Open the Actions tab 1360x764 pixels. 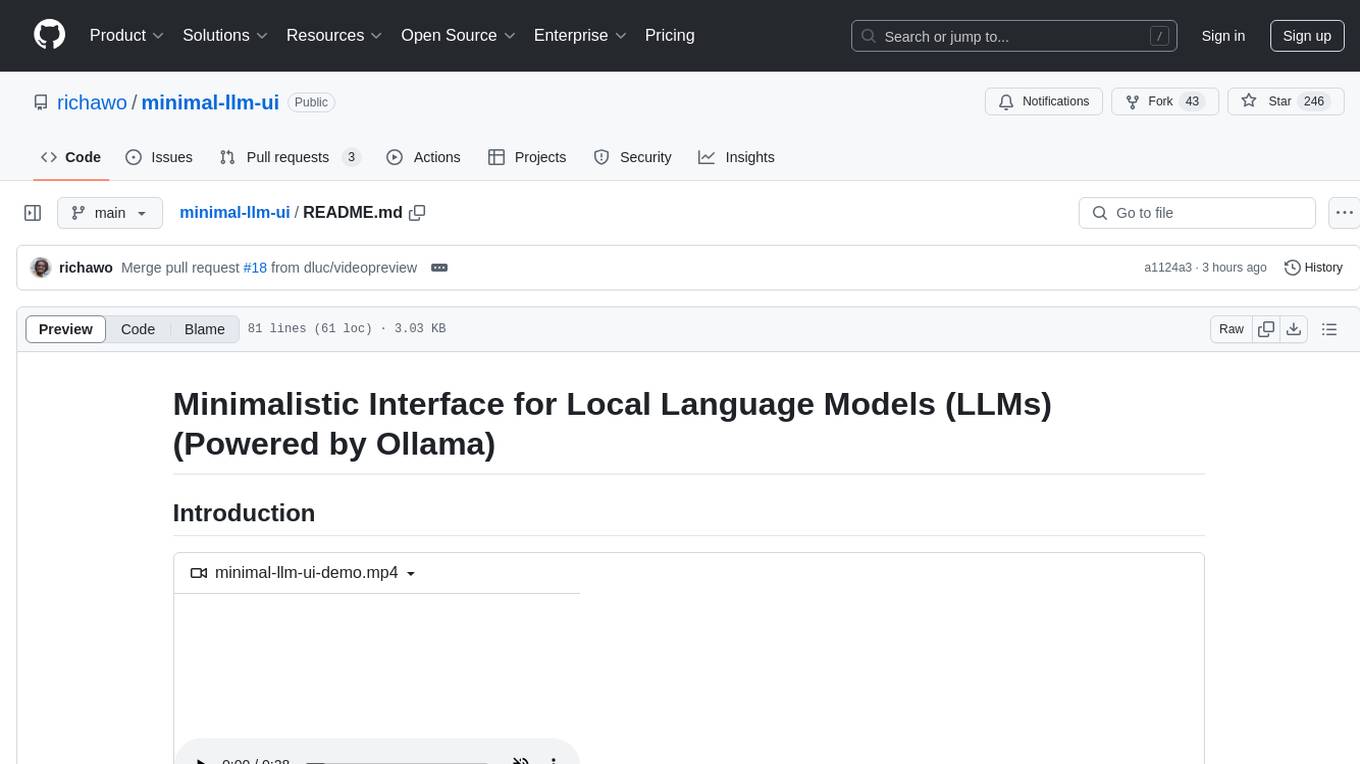pyautogui.click(x=423, y=157)
